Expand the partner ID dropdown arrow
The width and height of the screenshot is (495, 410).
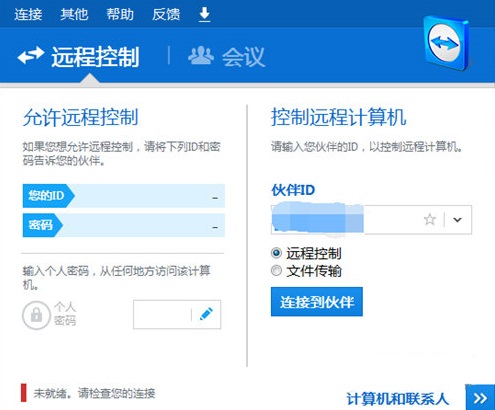click(457, 220)
